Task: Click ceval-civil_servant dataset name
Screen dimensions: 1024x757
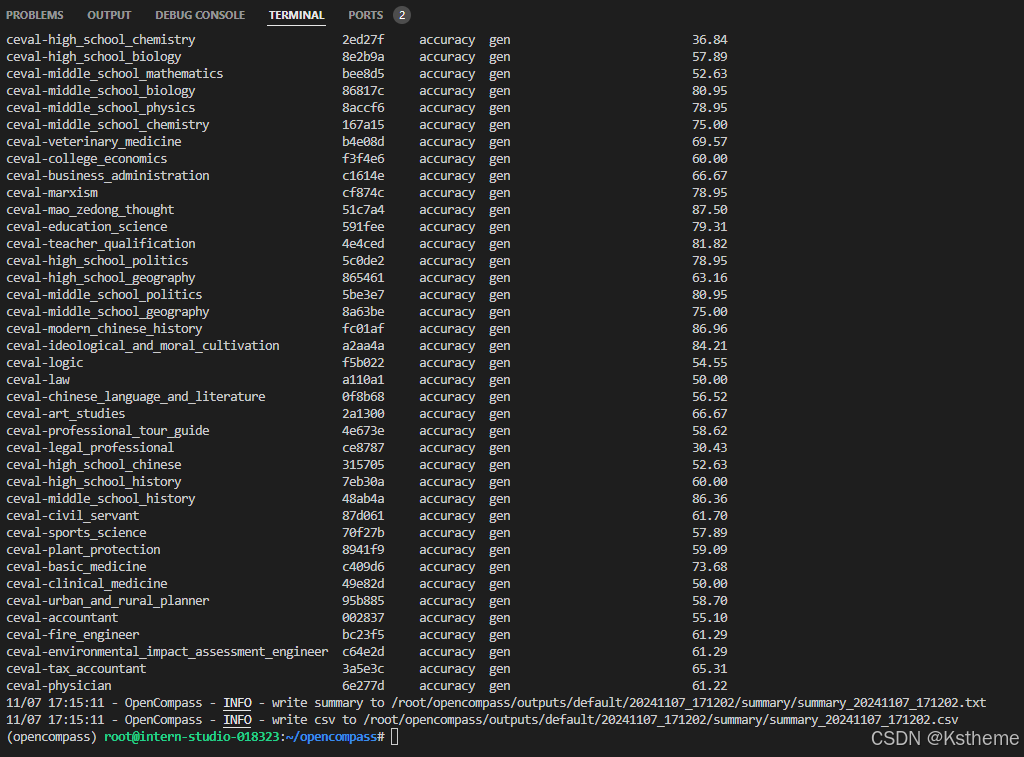Action: [x=72, y=515]
